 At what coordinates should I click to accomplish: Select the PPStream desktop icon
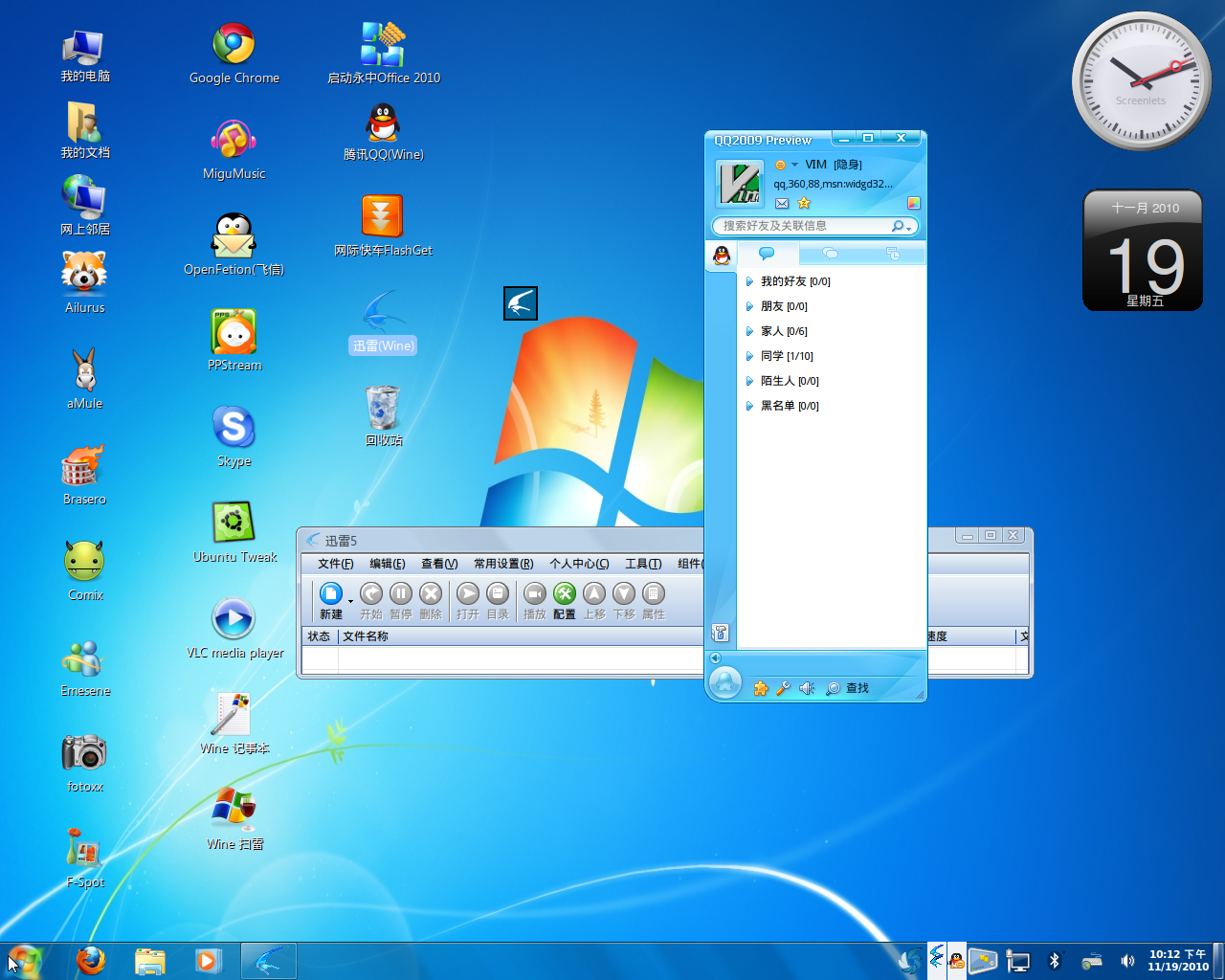[x=234, y=341]
